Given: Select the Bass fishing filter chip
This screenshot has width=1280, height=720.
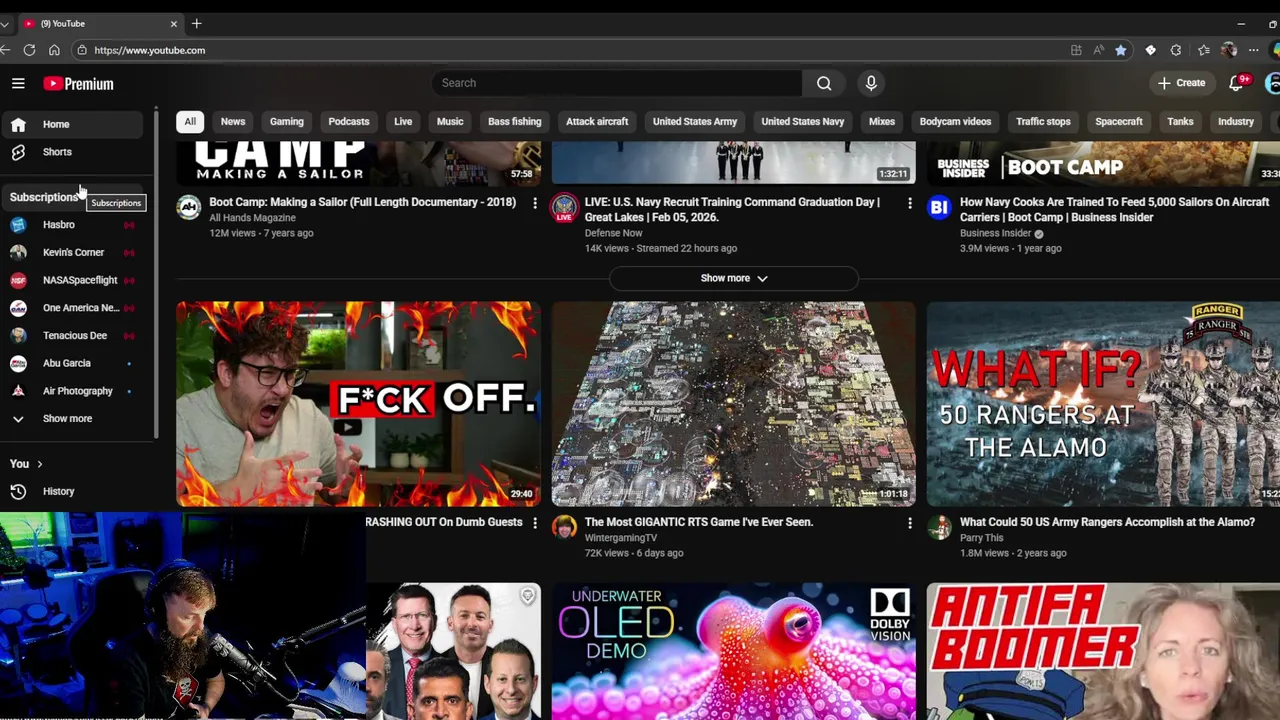Looking at the screenshot, I should coord(514,122).
